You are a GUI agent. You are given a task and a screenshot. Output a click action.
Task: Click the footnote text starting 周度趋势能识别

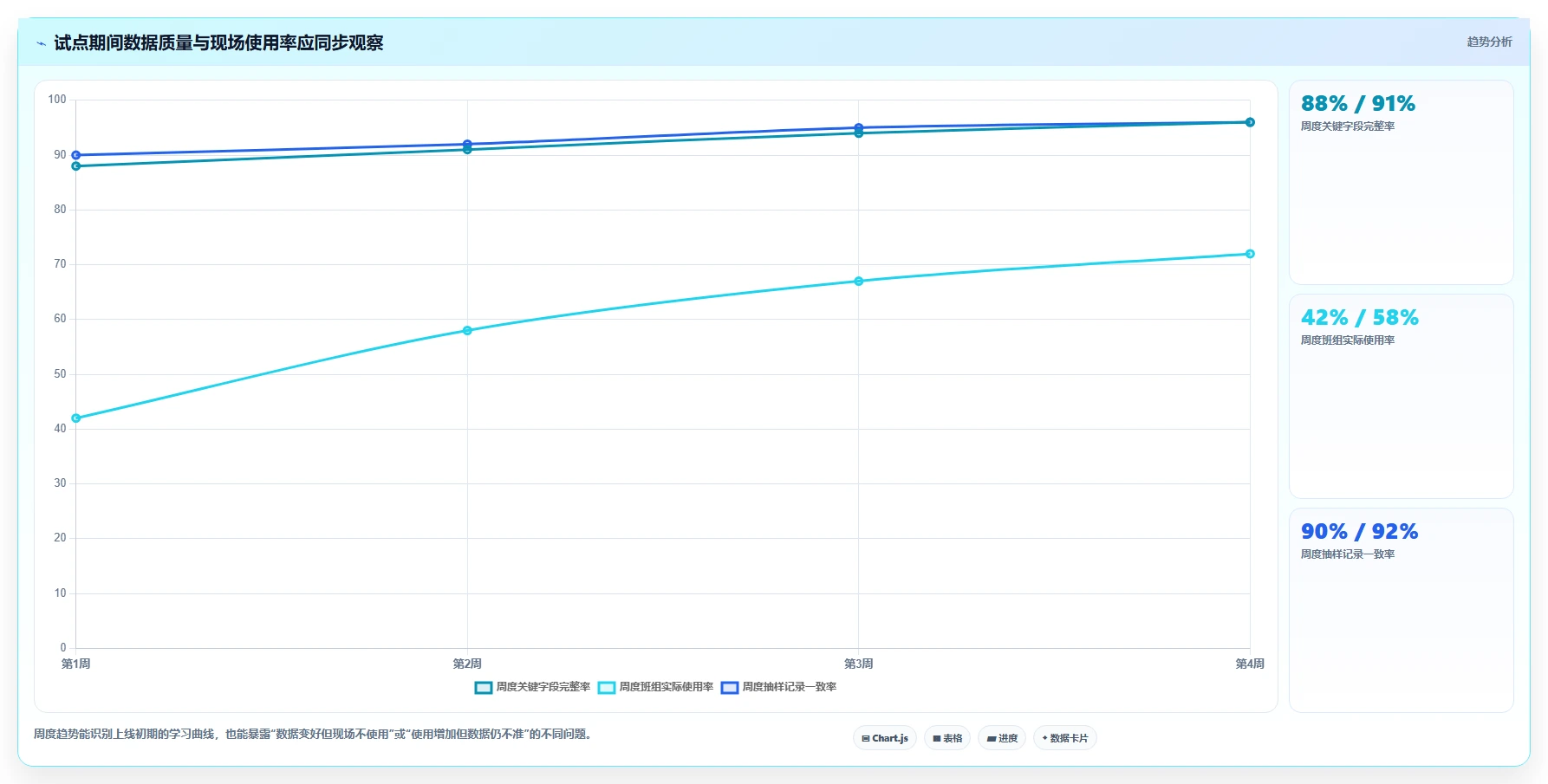pos(314,734)
